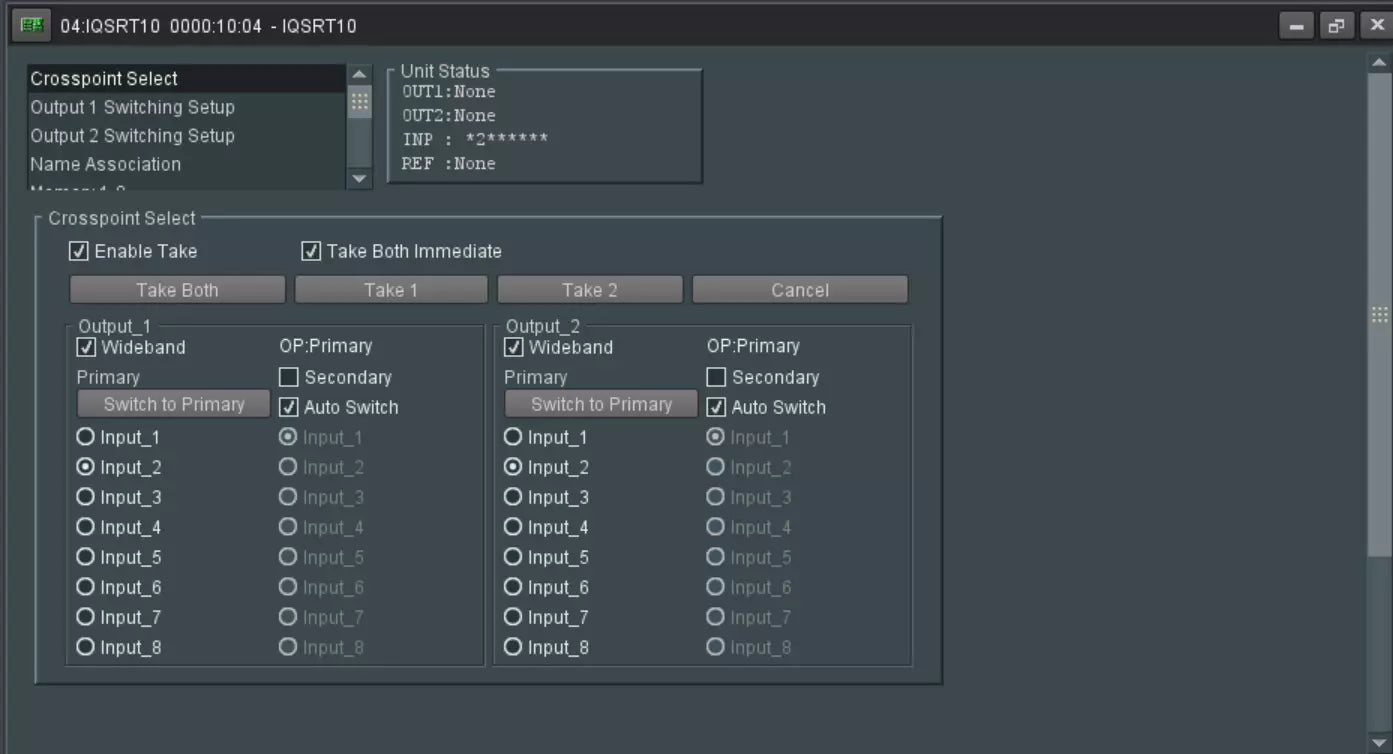Click the Take 2 button
The height and width of the screenshot is (754, 1393).
pyautogui.click(x=590, y=290)
